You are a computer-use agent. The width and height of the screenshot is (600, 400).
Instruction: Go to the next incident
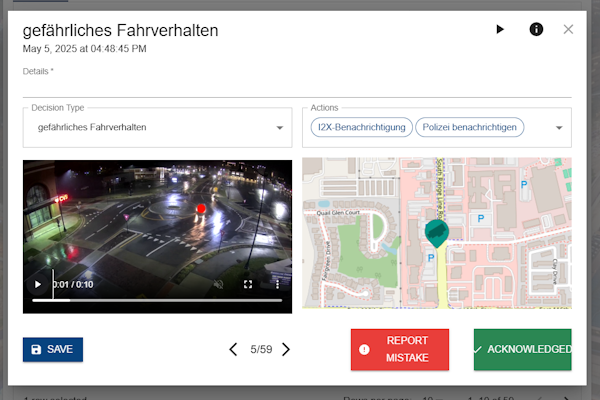tap(286, 349)
